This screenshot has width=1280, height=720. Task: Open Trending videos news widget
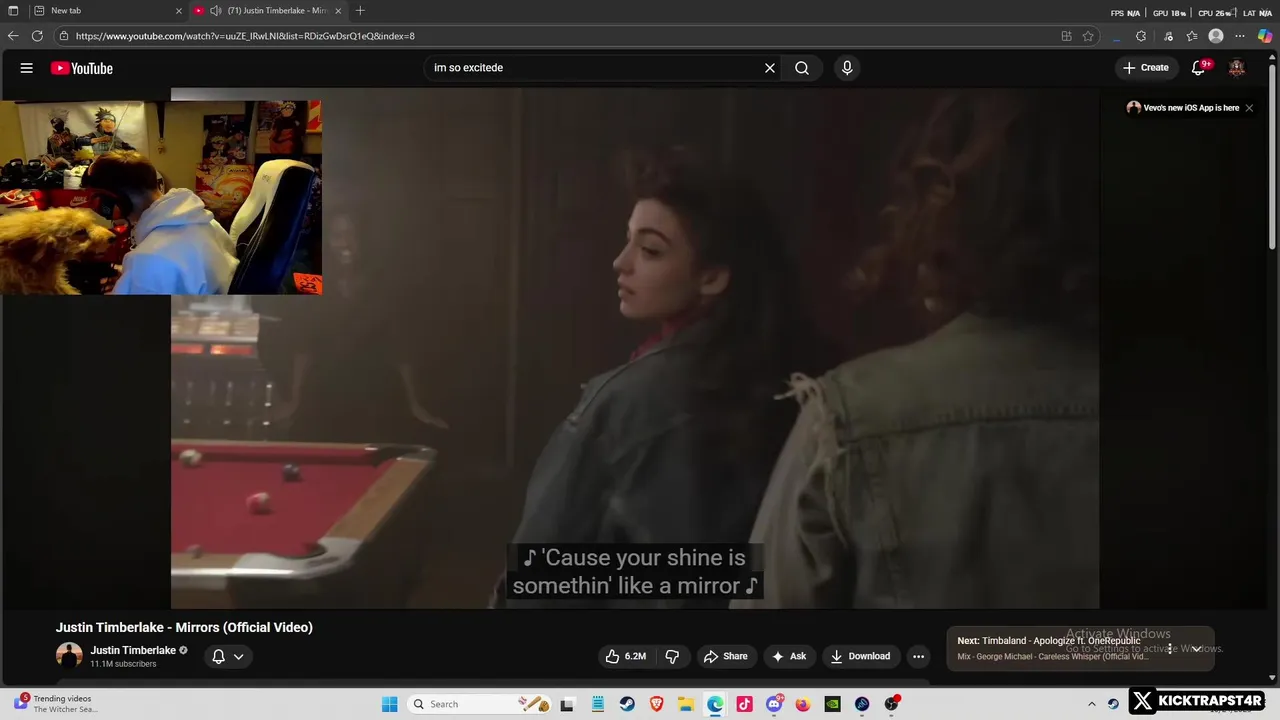(x=56, y=704)
